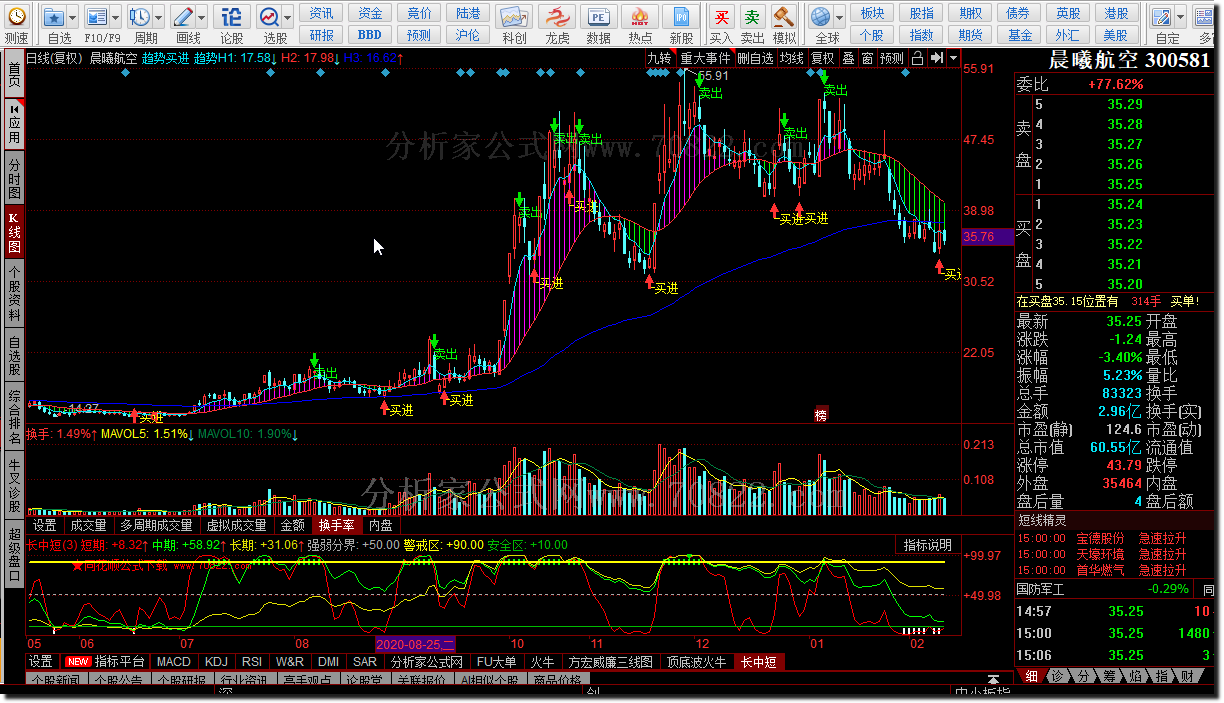
Task: Click the red 买入 buy icon
Action: click(721, 18)
